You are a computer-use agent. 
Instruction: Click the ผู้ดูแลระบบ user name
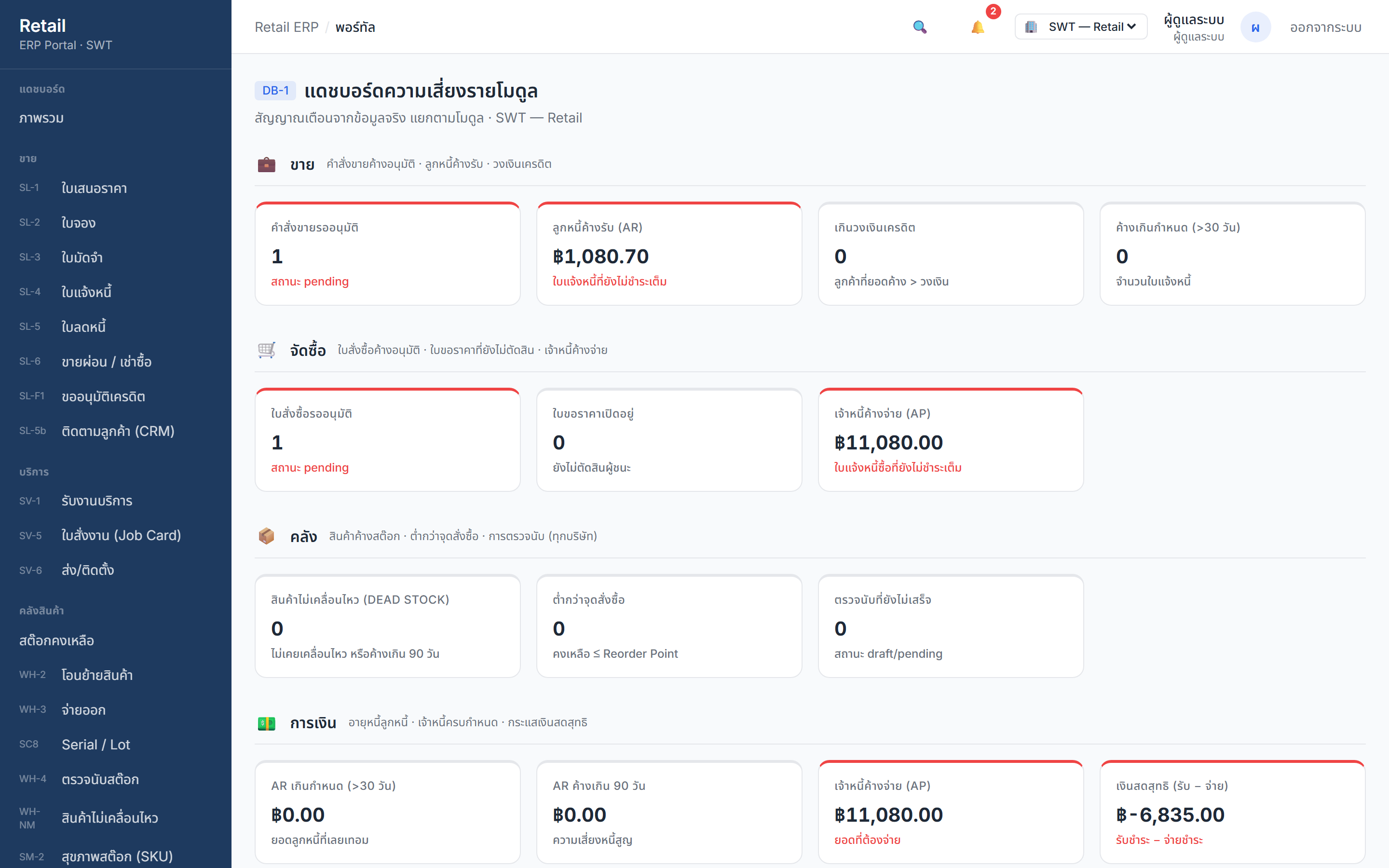[x=1194, y=19]
